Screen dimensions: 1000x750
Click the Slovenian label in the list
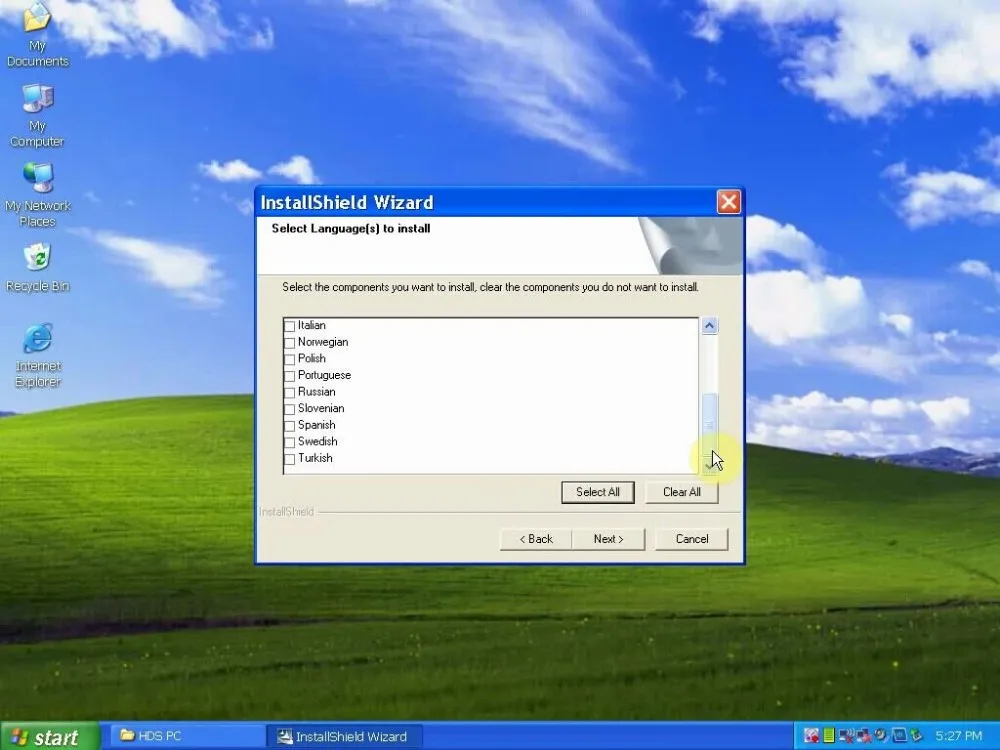coord(321,408)
